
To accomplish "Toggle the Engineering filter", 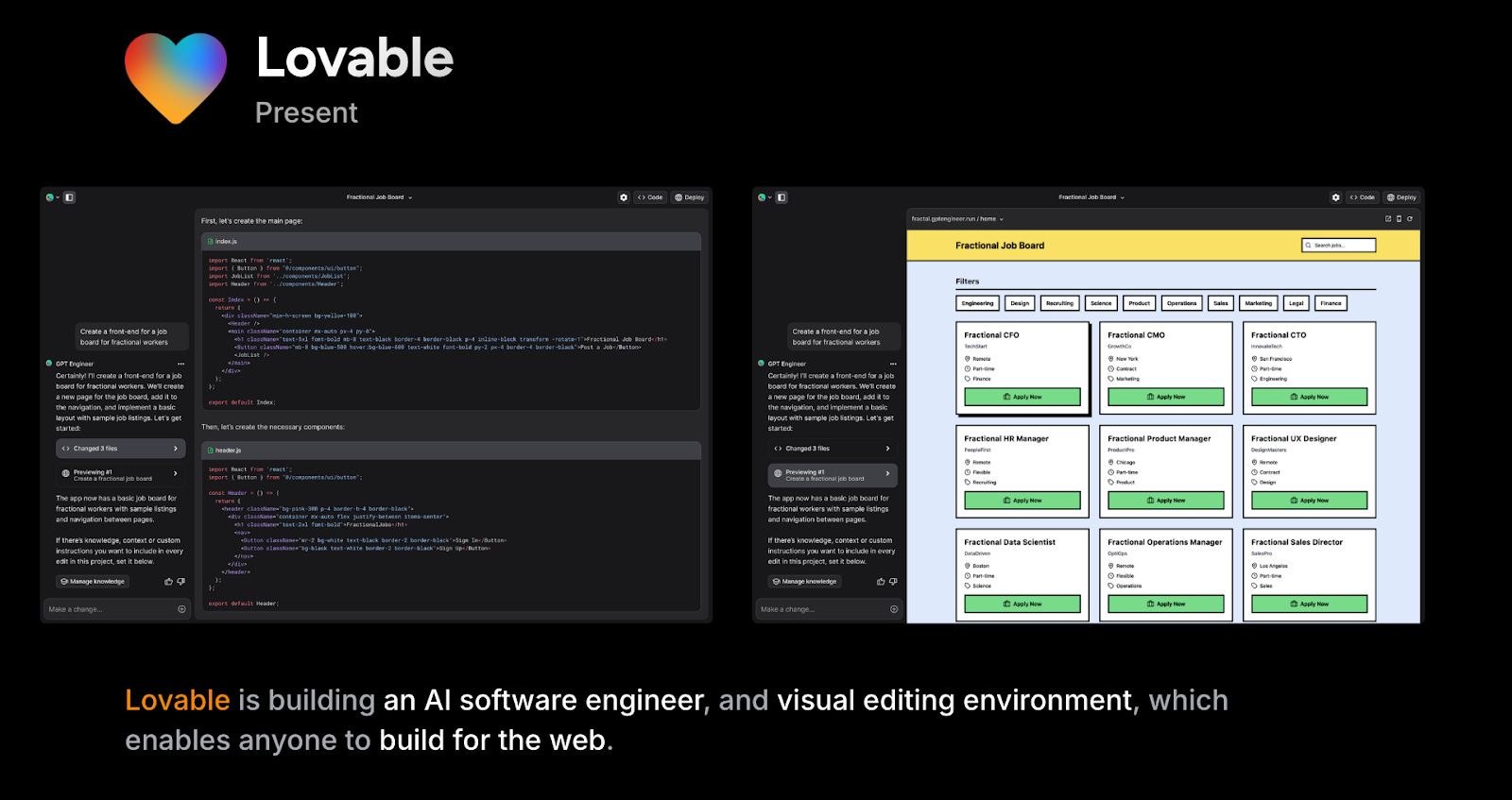I will tap(977, 303).
